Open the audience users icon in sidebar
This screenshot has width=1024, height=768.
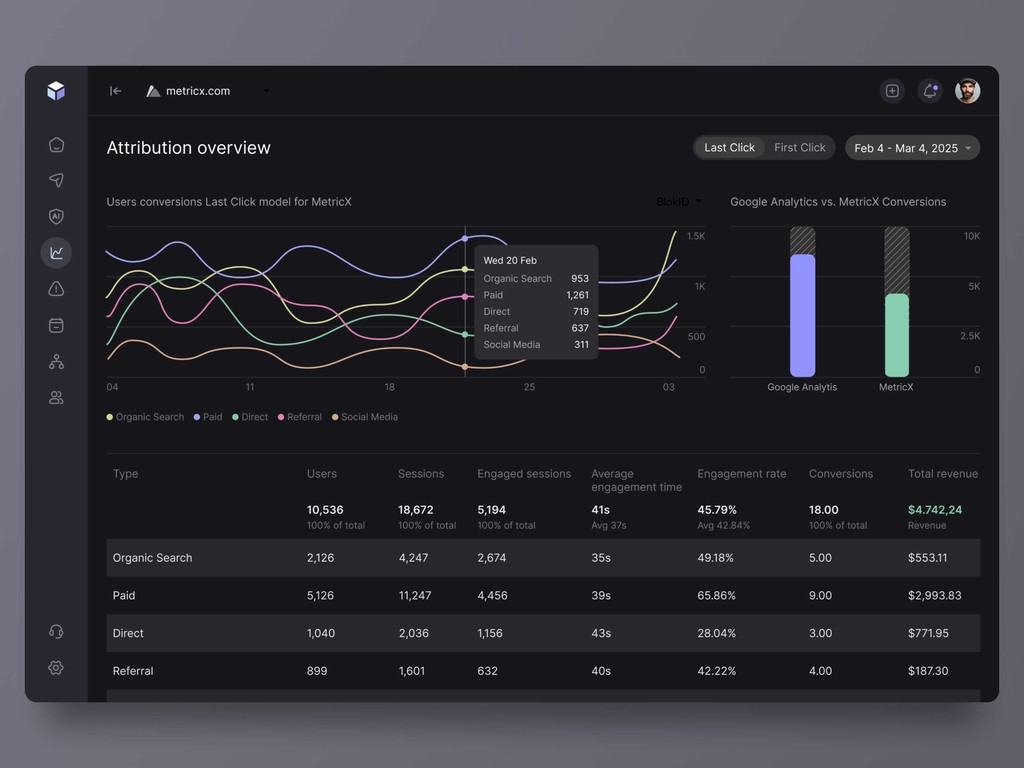(x=56, y=397)
